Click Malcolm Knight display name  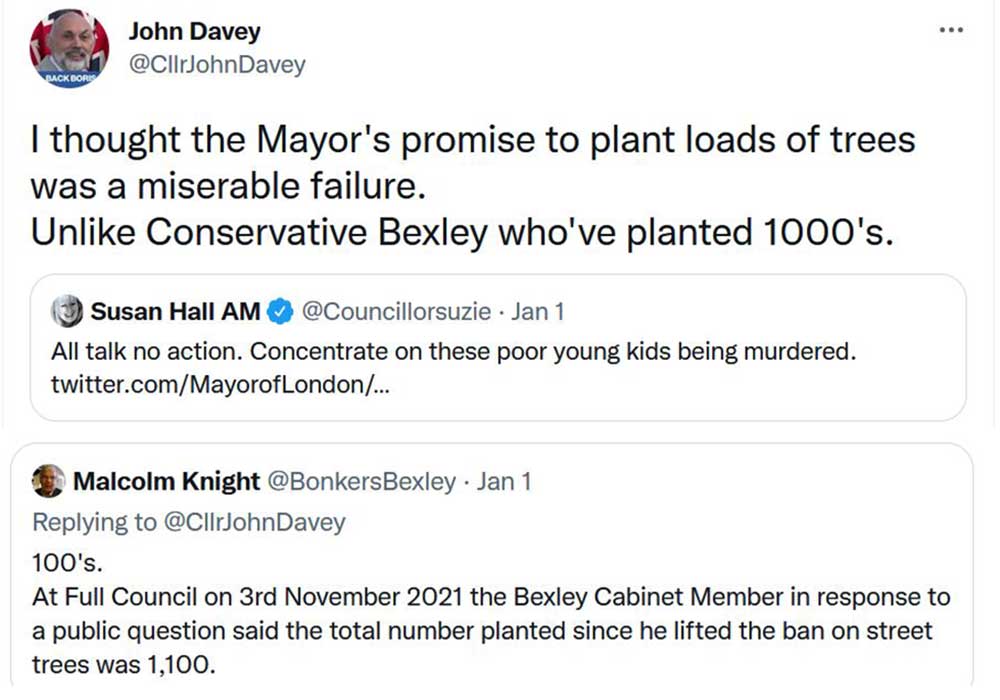(166, 482)
